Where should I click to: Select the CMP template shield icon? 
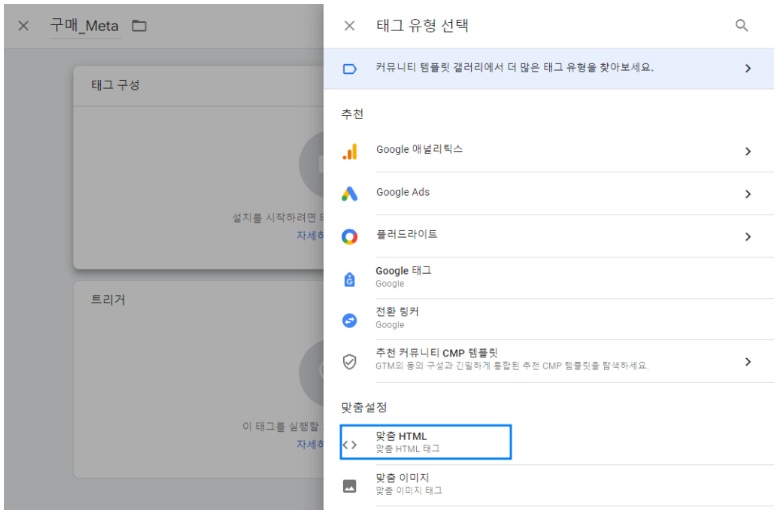(x=350, y=362)
